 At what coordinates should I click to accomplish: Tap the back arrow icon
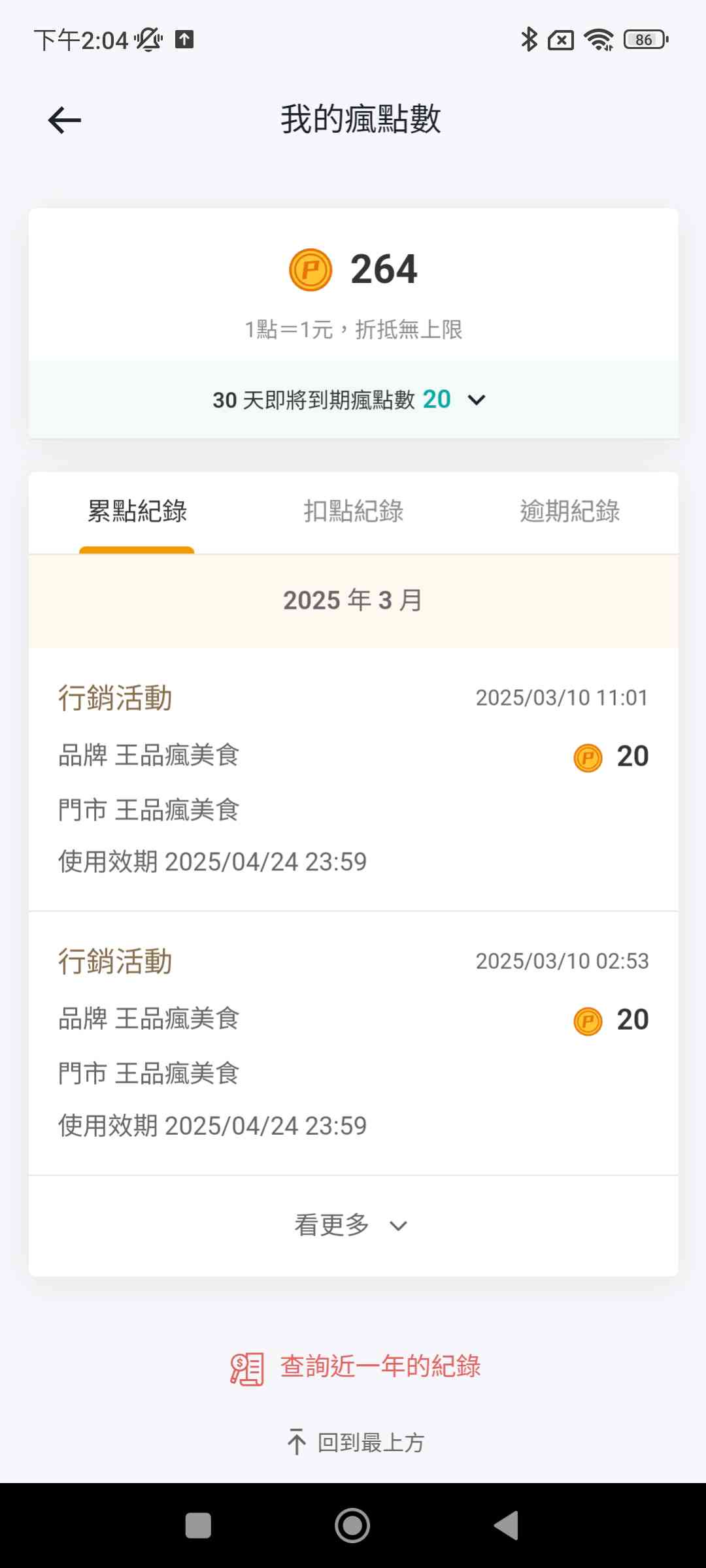pyautogui.click(x=64, y=120)
